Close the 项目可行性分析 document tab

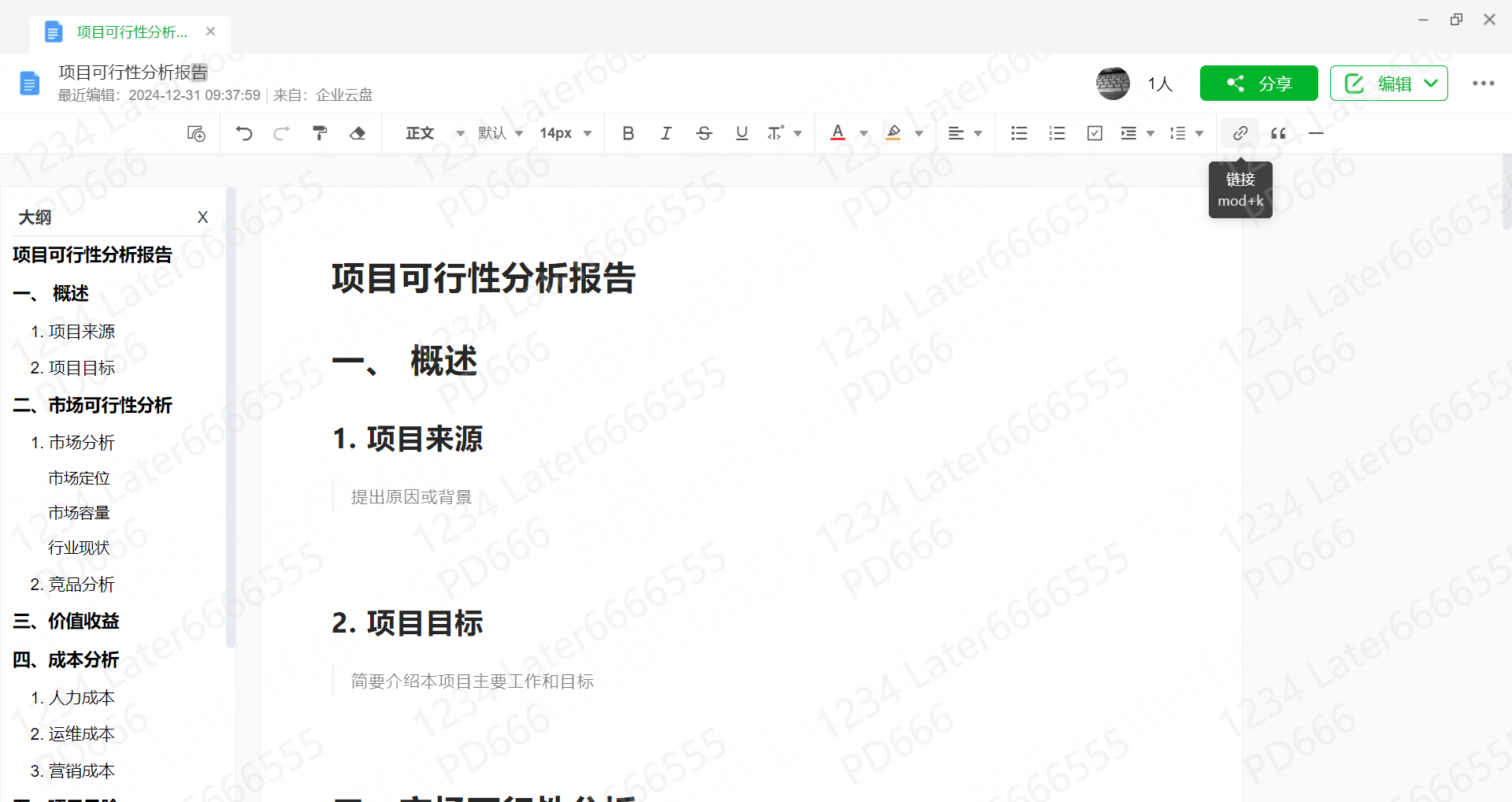tap(210, 32)
